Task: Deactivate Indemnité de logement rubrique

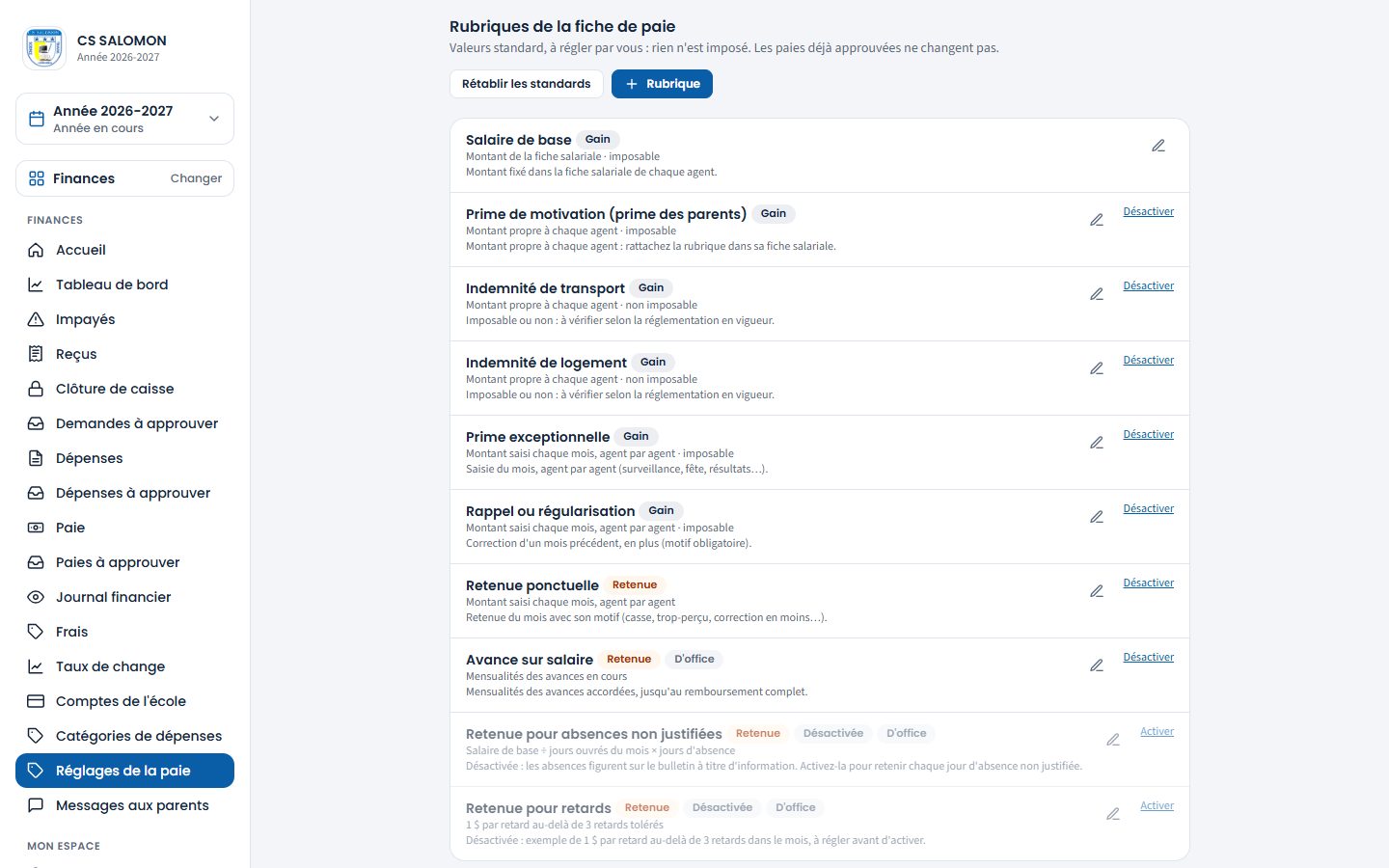Action: coord(1148,360)
